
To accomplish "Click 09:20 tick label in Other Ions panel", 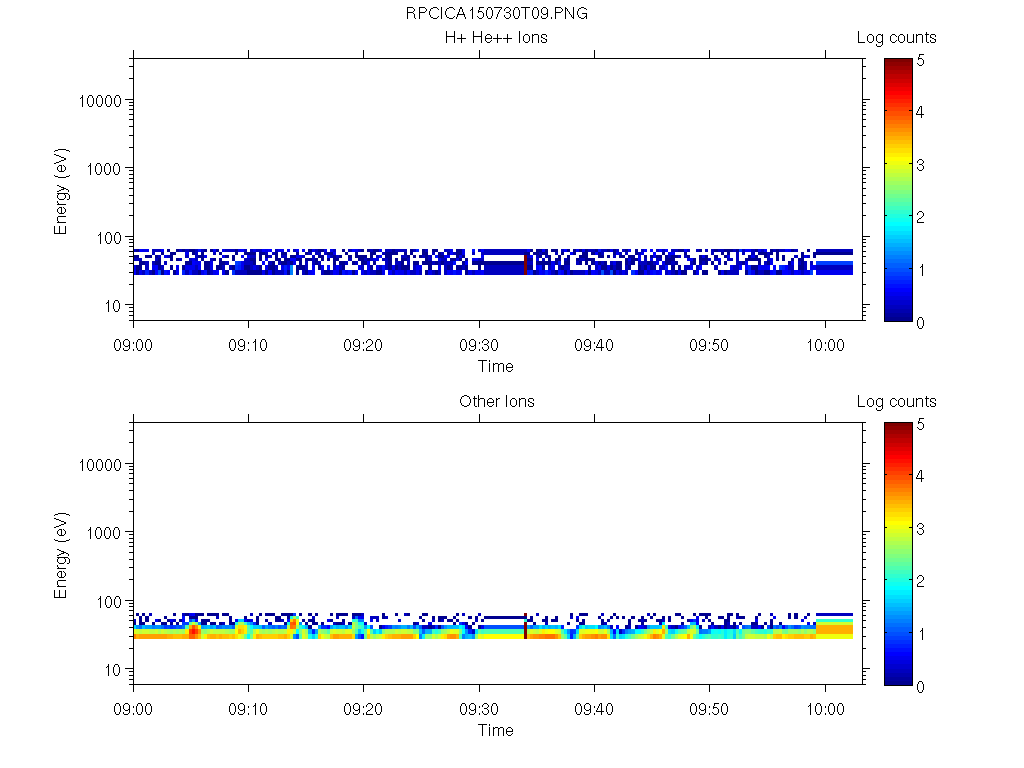I will [363, 709].
